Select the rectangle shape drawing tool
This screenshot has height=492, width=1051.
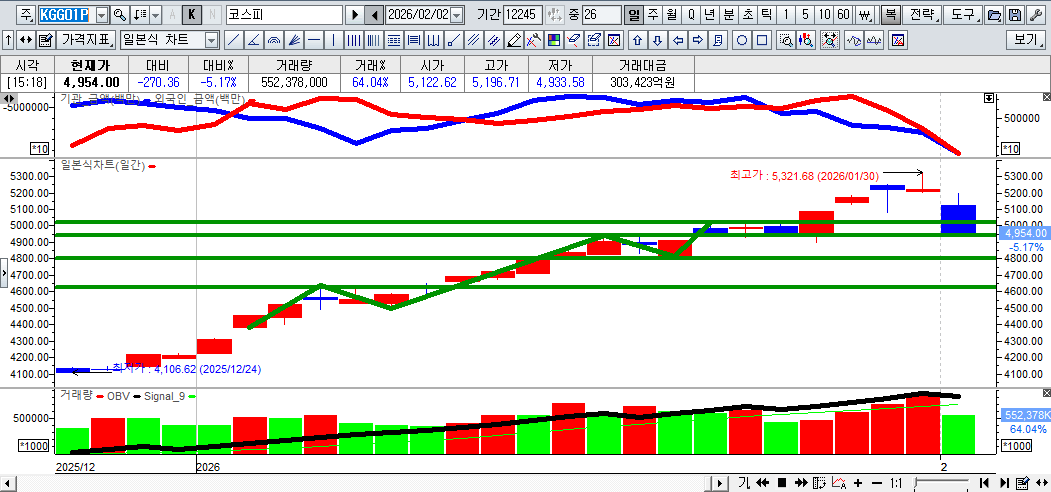(x=762, y=41)
